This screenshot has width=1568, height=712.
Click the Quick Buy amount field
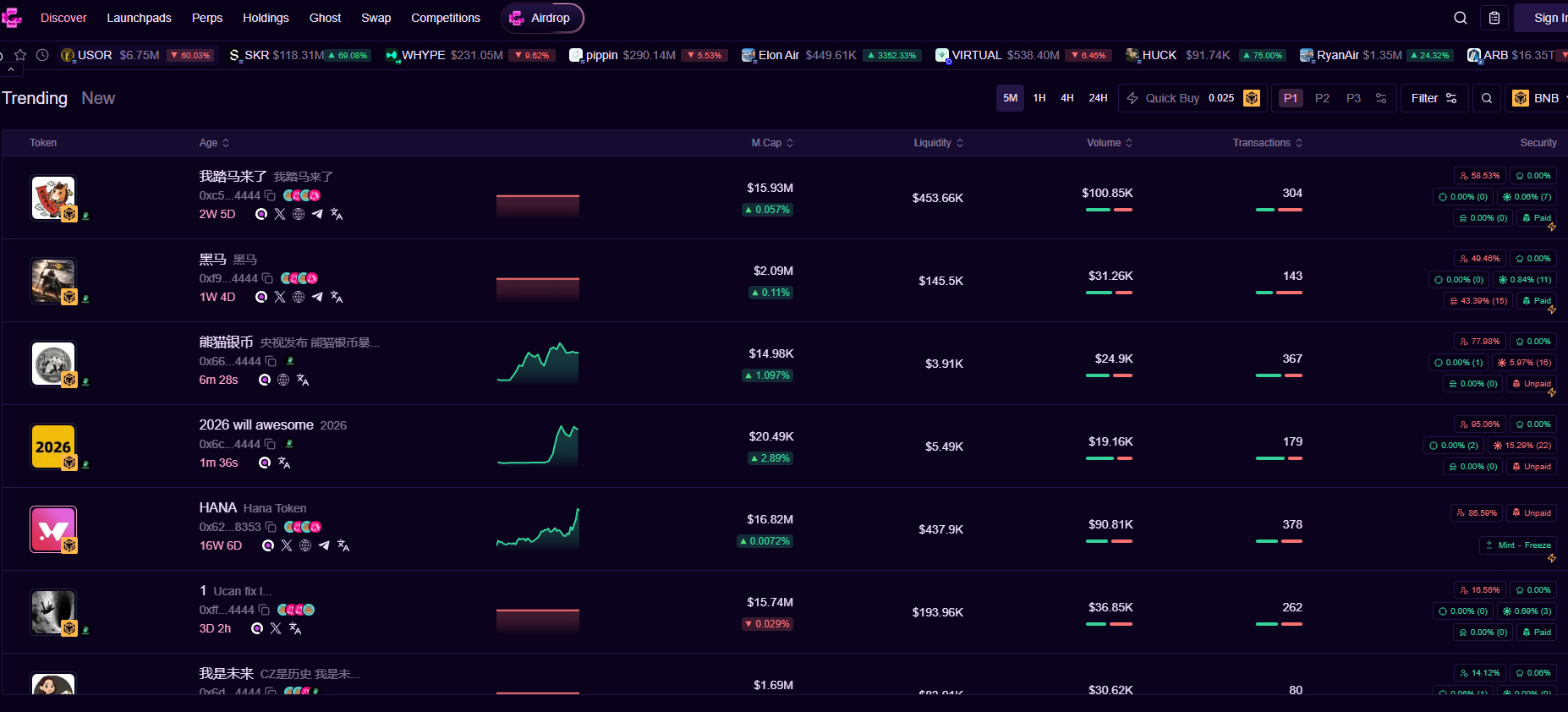point(1220,98)
